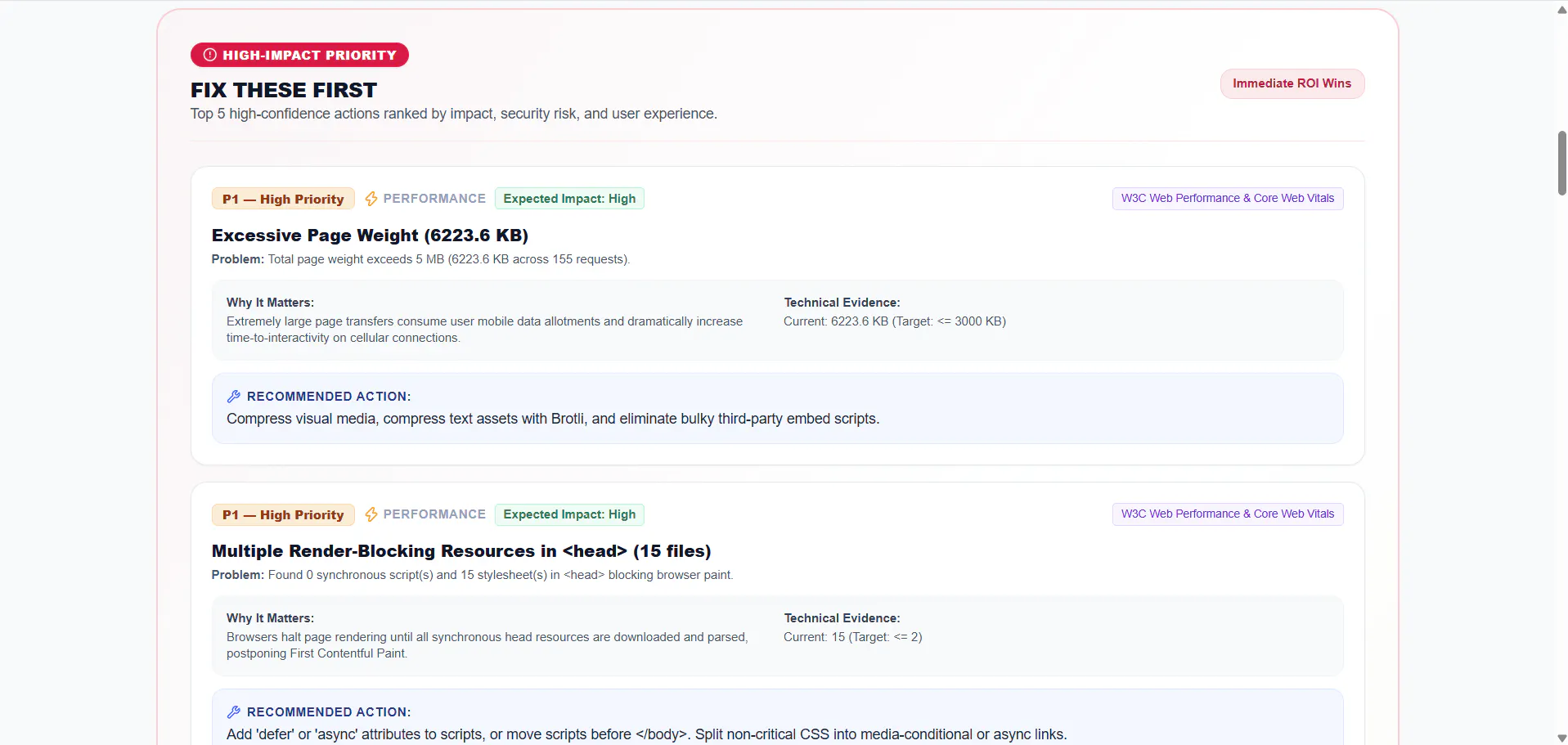
Task: Click "Add 'defer' or 'async' attributes" action text
Action: click(x=646, y=734)
